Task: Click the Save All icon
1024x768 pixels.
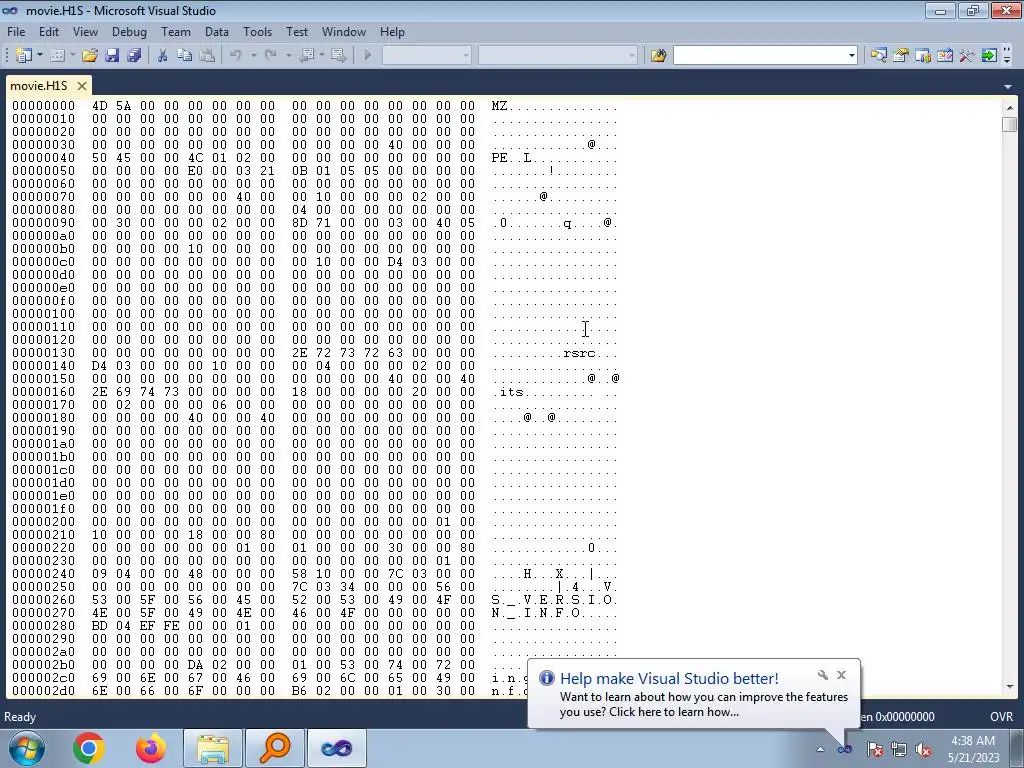Action: [134, 56]
